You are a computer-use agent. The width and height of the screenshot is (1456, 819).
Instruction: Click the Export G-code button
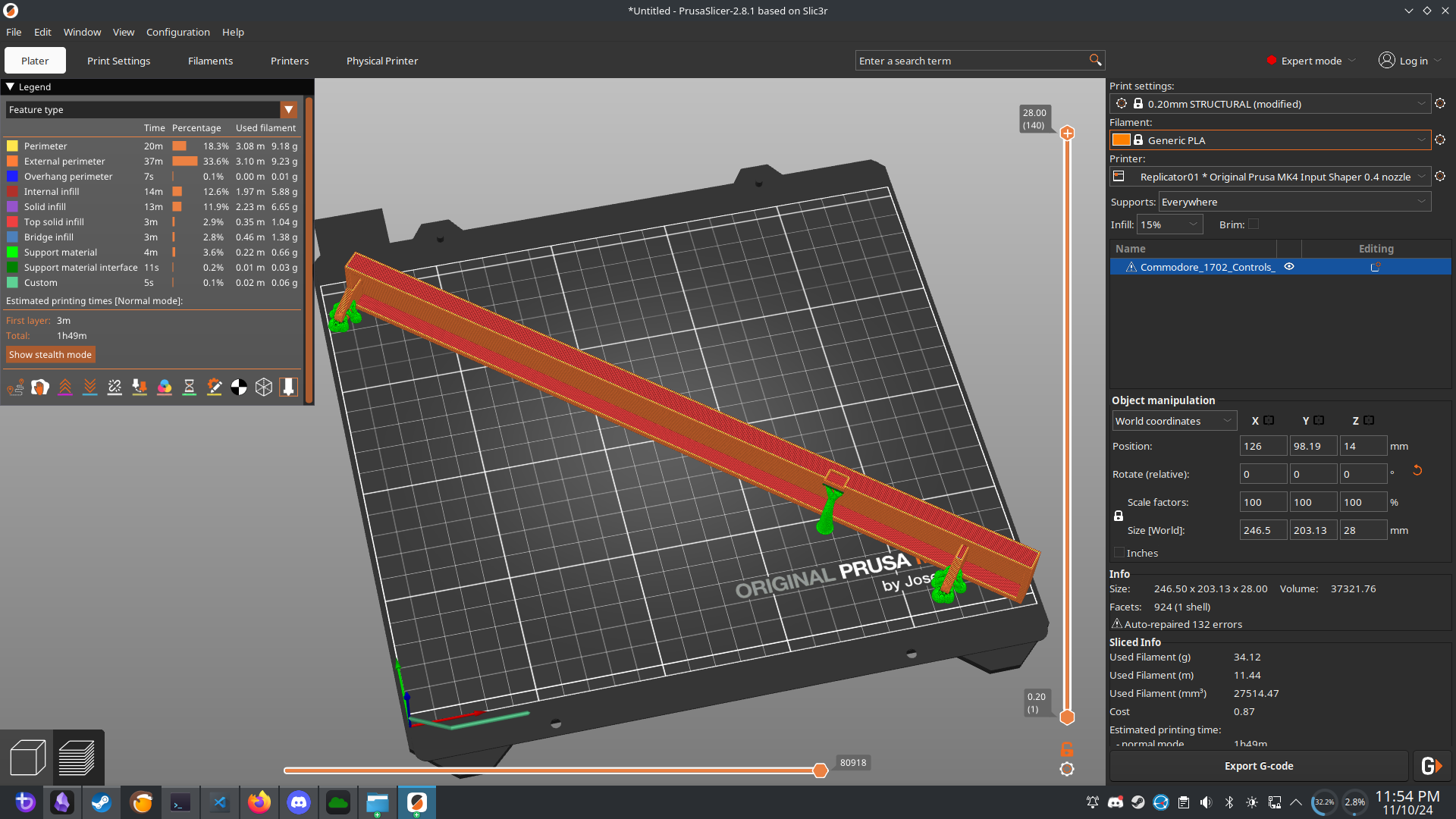pos(1259,767)
